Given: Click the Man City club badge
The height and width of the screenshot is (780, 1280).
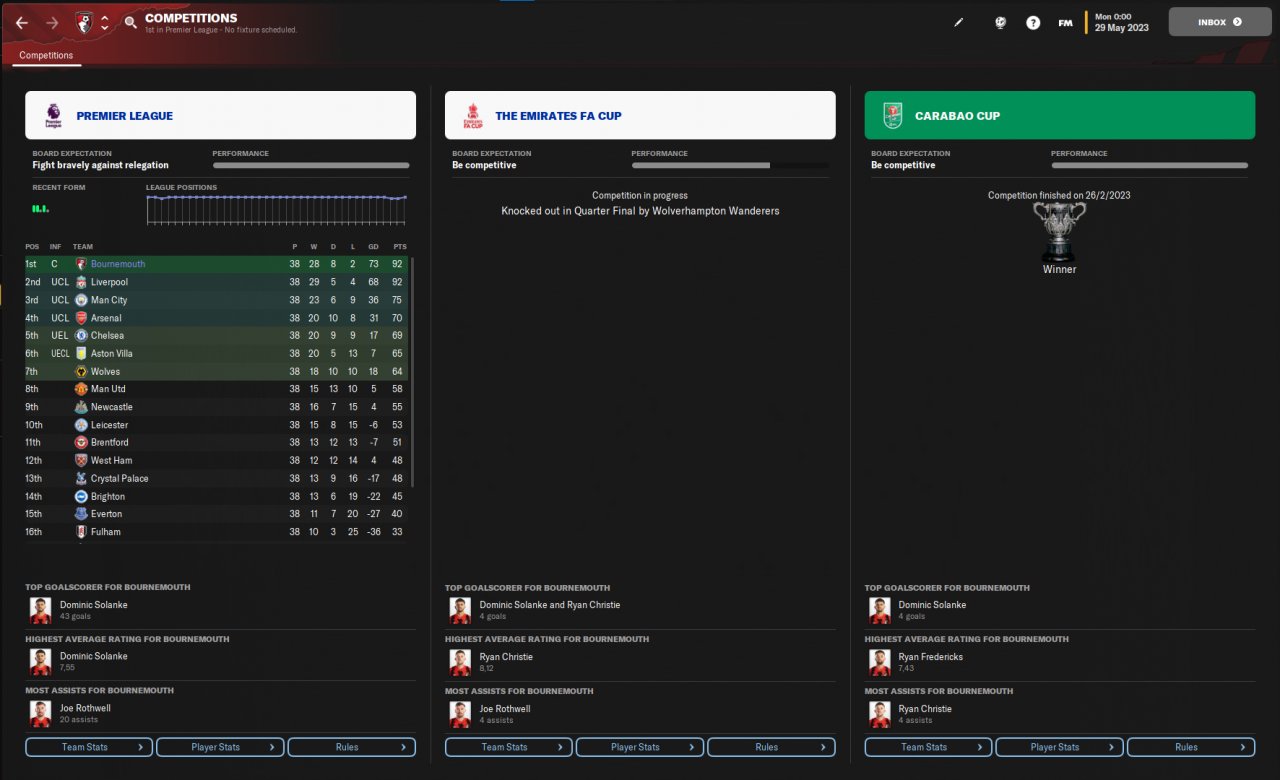Looking at the screenshot, I should [x=81, y=300].
